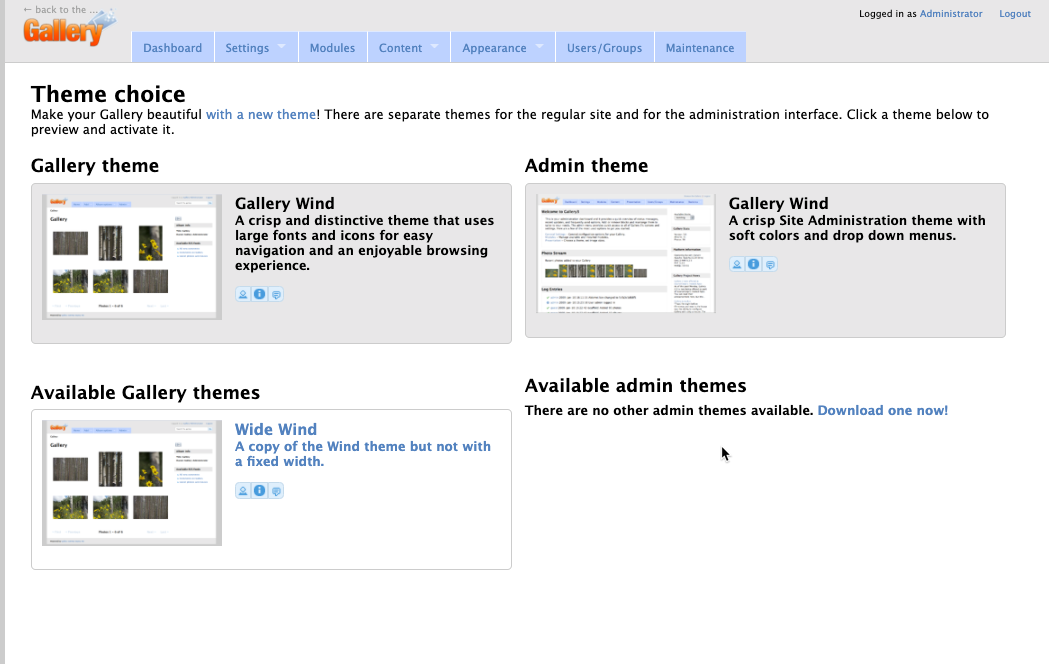Click Gallery theme's Gallery Wind preview thumbnail
Screen dimensions: 1049x664
click(132, 257)
